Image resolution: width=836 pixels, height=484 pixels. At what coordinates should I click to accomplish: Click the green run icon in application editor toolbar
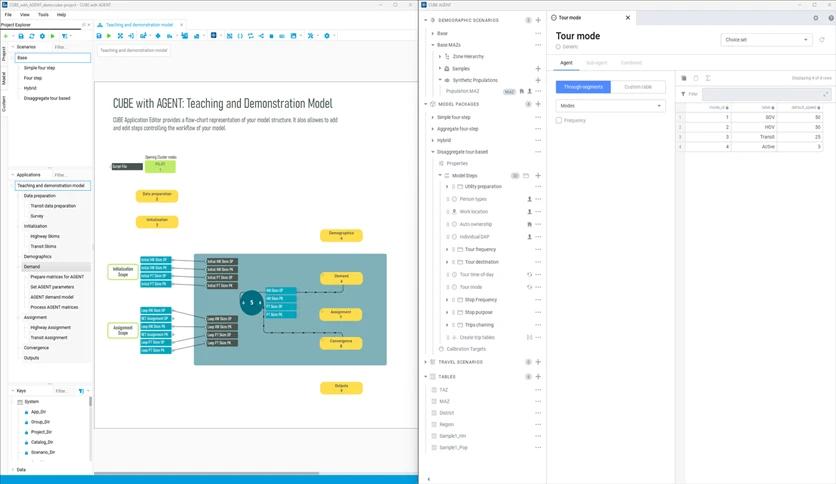click(109, 36)
